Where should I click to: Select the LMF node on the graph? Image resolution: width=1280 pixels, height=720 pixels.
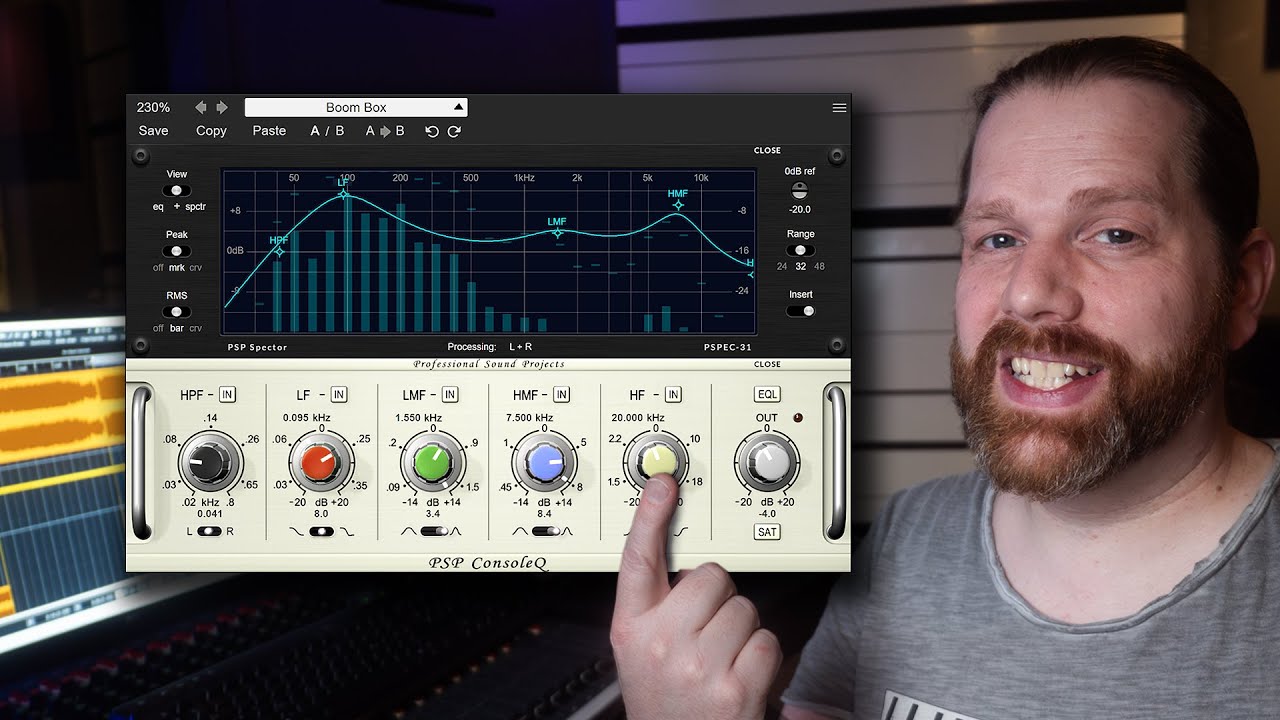click(557, 233)
